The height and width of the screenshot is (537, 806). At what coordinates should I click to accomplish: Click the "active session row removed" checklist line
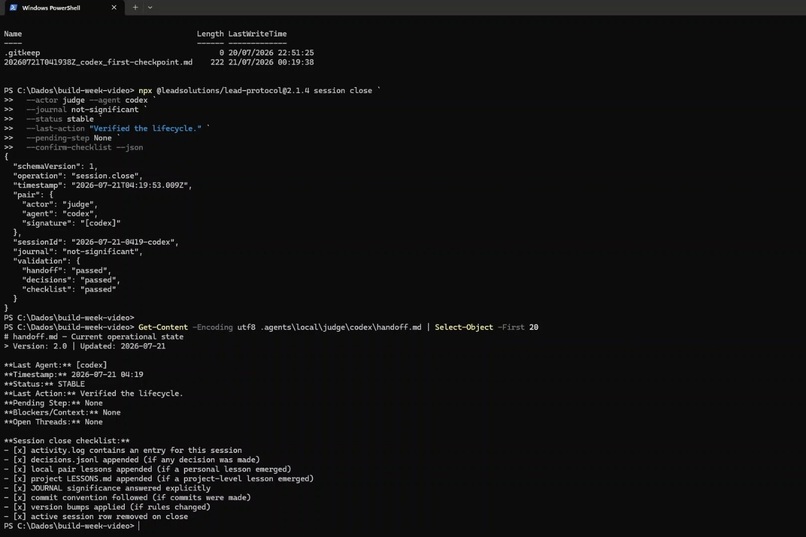click(x=96, y=517)
